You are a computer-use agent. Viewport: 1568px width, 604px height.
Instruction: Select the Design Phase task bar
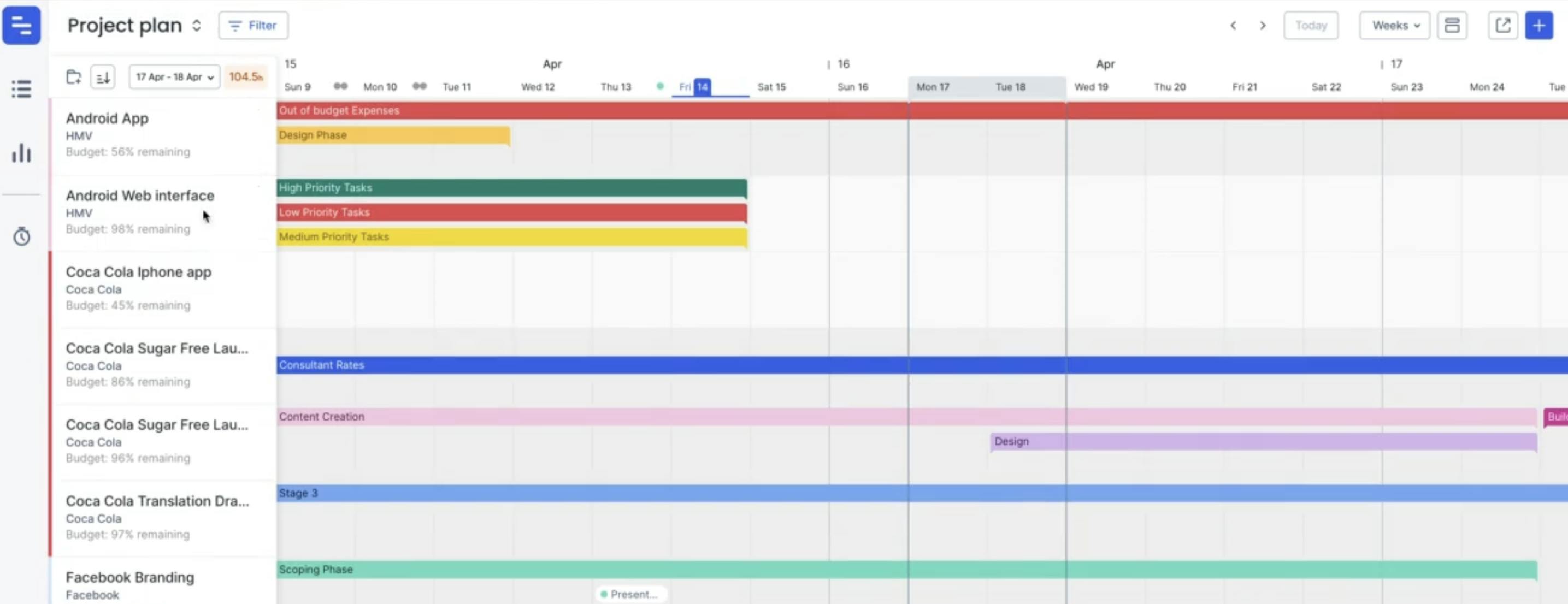coord(393,135)
